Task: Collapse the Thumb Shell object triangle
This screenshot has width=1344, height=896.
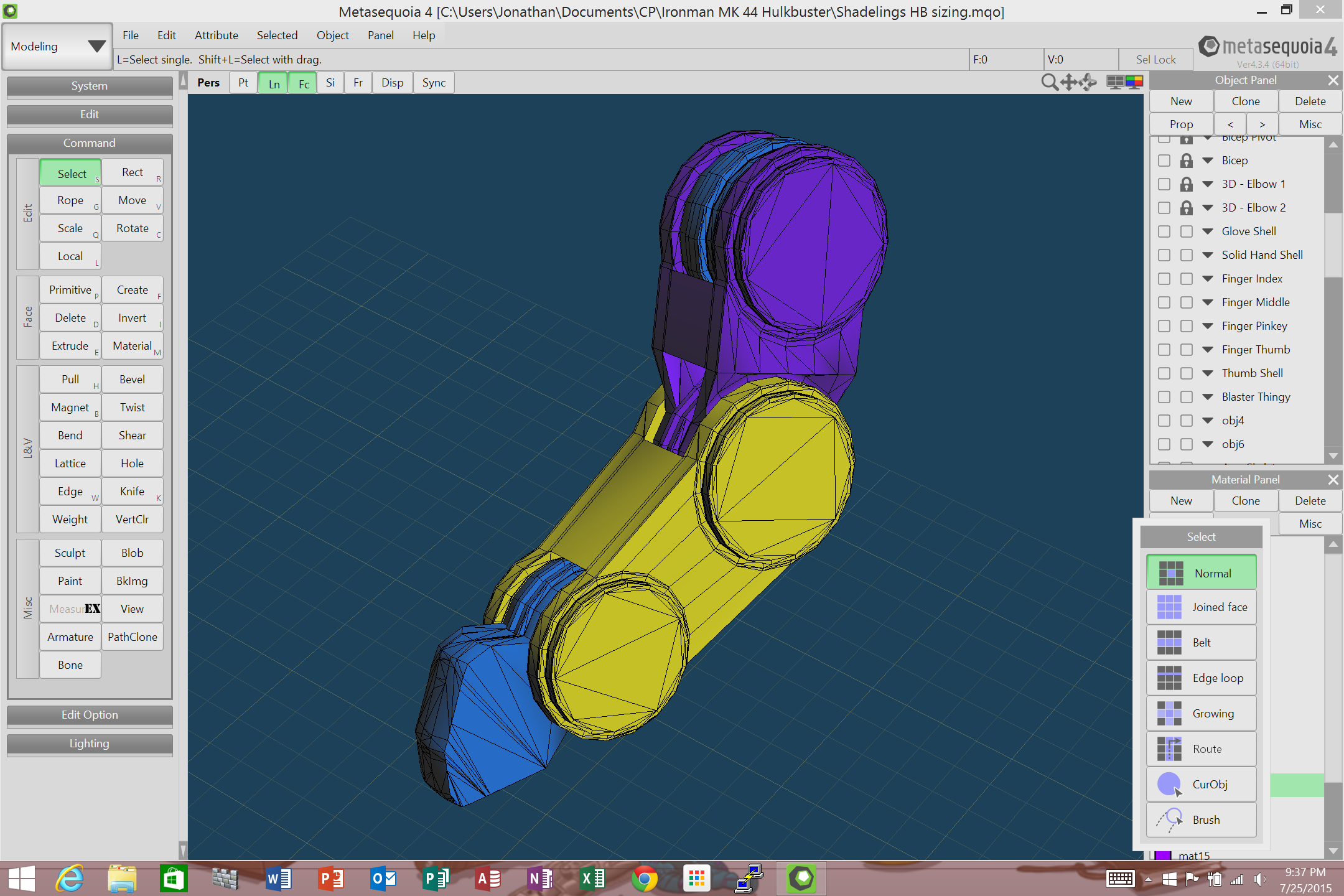Action: pos(1208,373)
